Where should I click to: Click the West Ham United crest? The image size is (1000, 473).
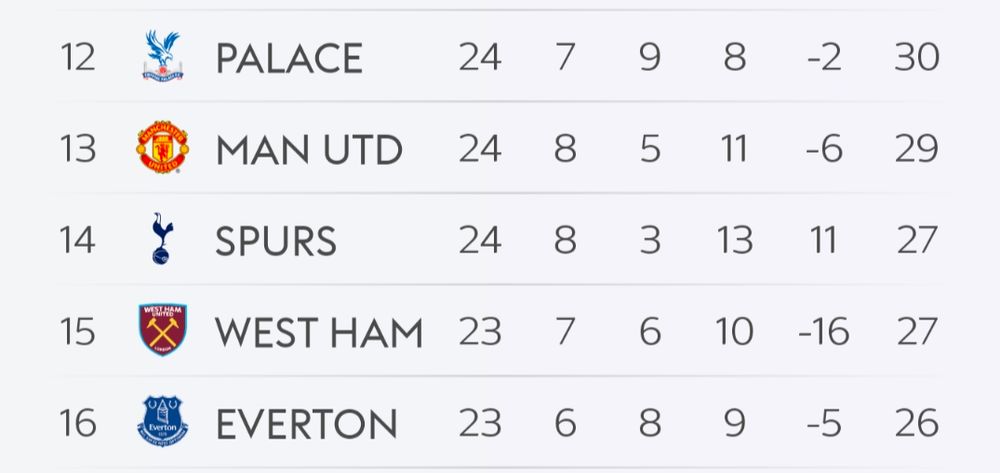(x=162, y=331)
